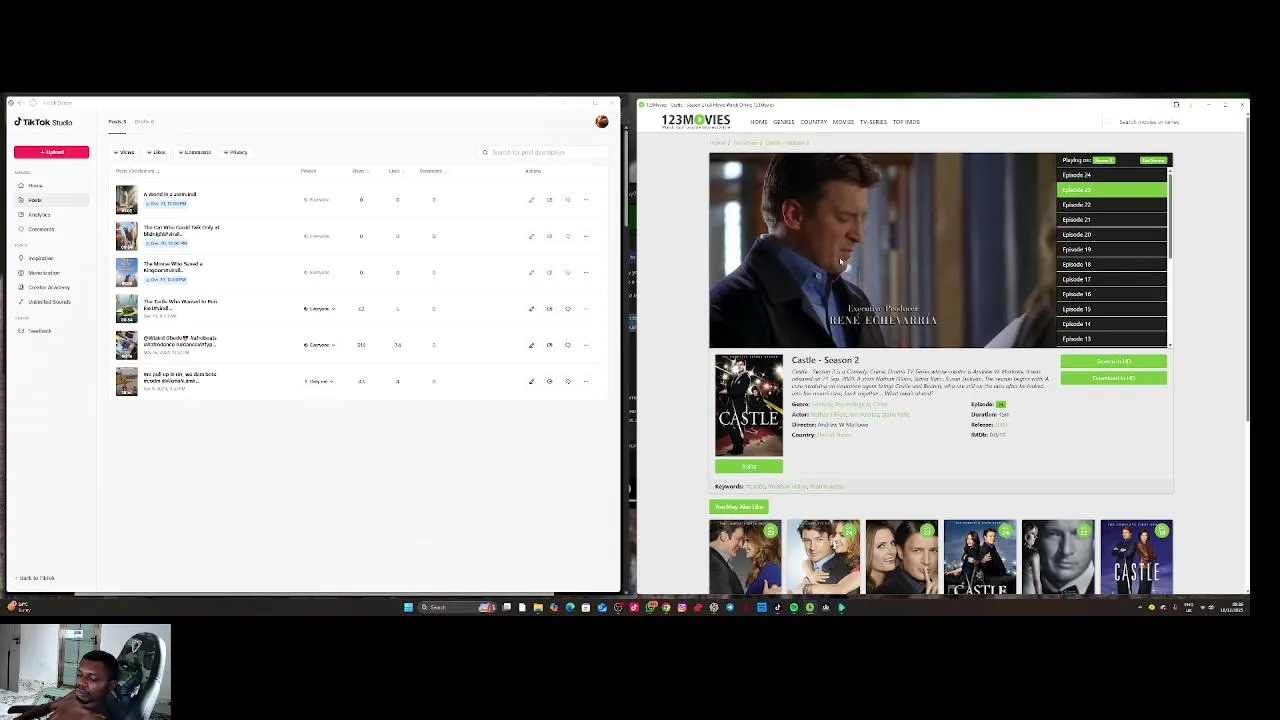
Task: Click the TikTok Studio search post description field
Action: 542,152
